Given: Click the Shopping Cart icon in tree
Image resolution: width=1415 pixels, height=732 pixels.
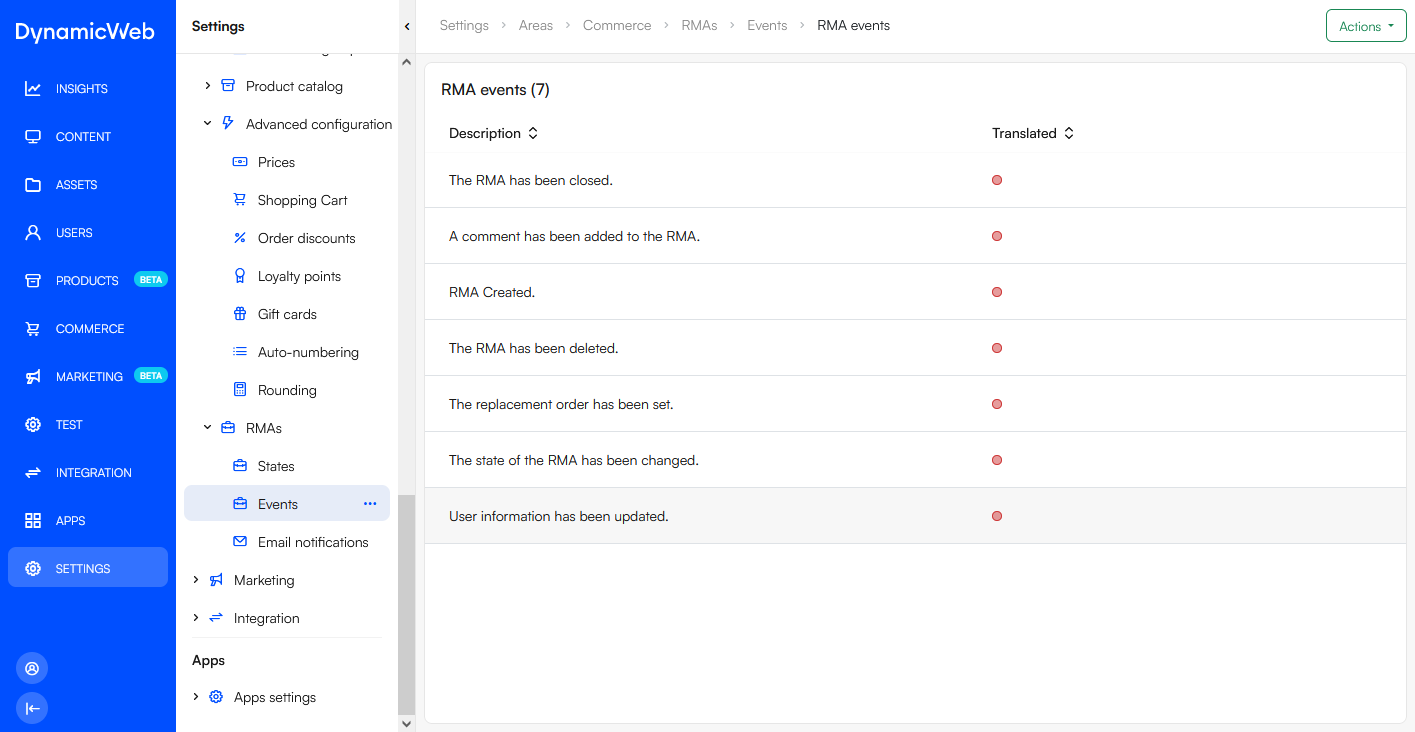Looking at the screenshot, I should (x=240, y=200).
